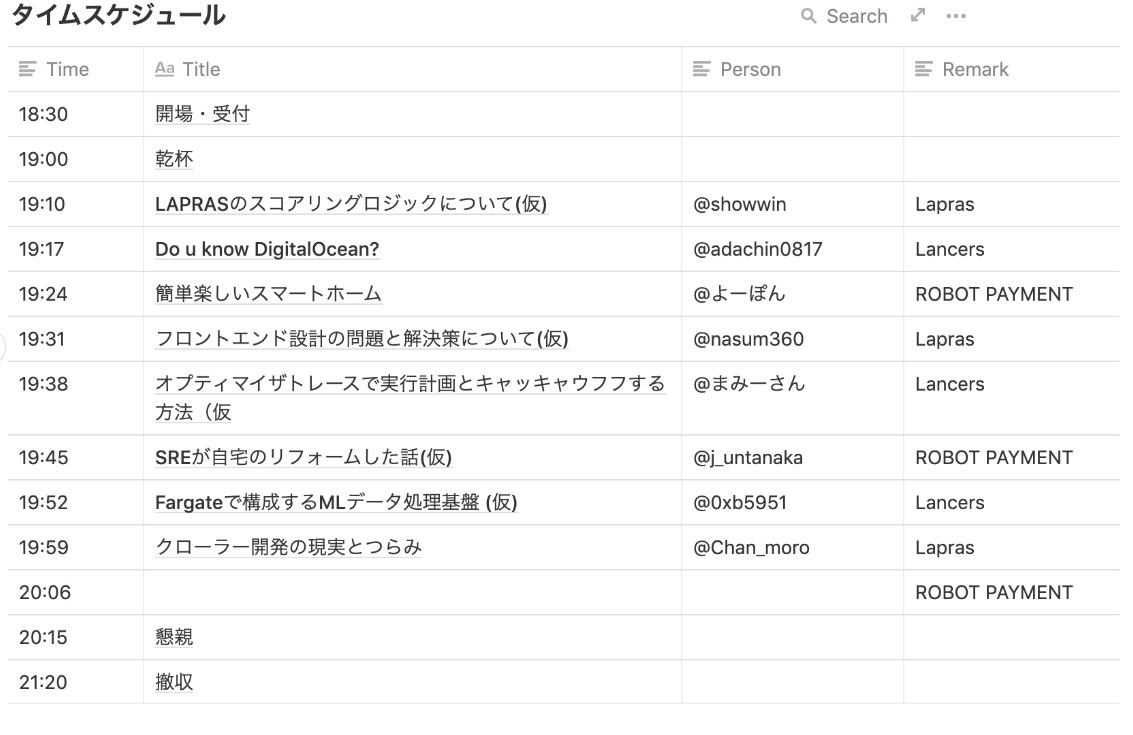Image resolution: width=1133 pixels, height=735 pixels.
Task: Click the タイムスケジュール database title
Action: 118,16
